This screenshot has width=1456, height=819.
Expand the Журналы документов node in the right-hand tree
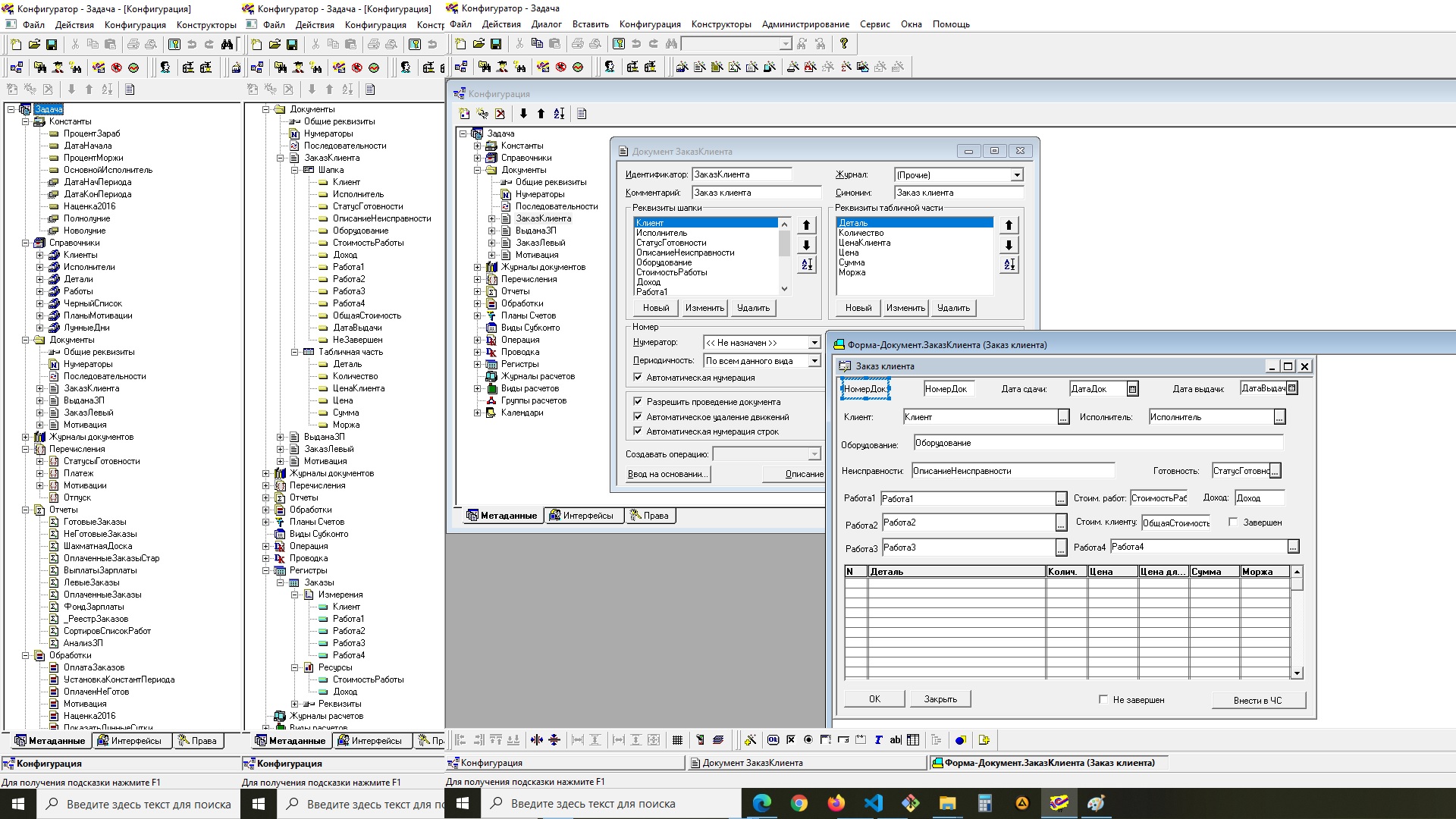click(x=477, y=267)
